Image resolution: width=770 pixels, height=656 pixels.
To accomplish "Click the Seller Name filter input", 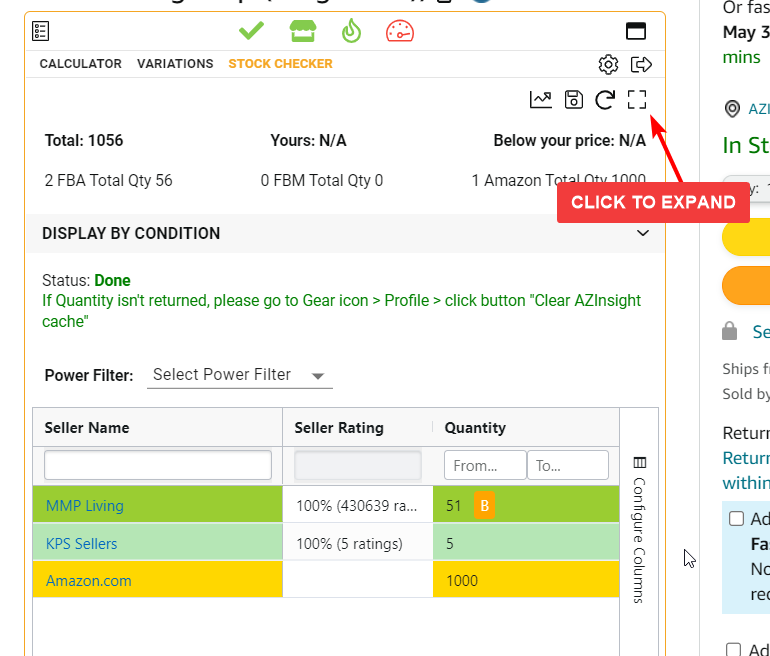I will [x=158, y=465].
